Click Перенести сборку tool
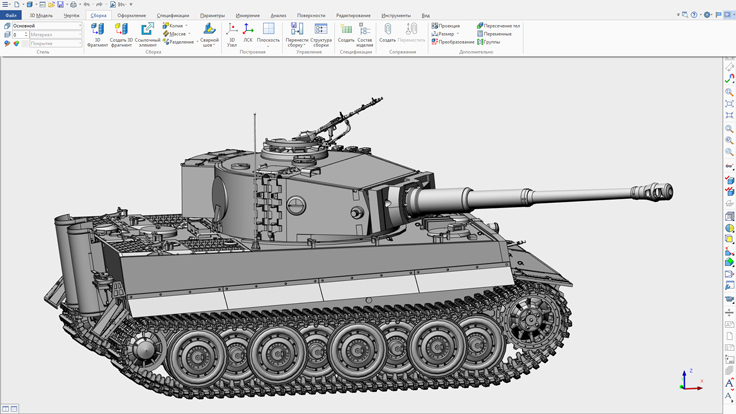Image resolution: width=736 pixels, height=414 pixels. [x=297, y=35]
